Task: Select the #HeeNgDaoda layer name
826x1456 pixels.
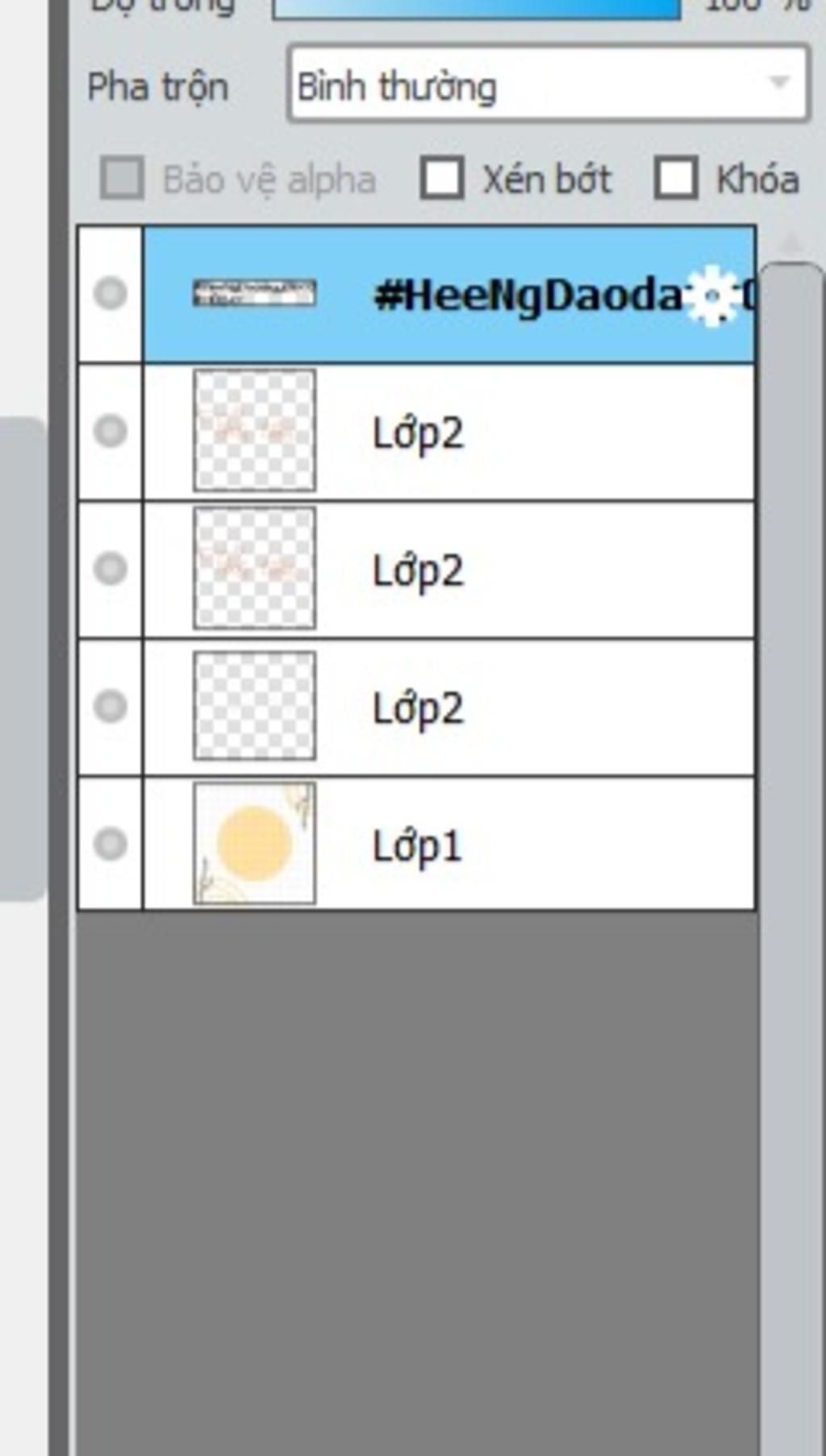Action: [528, 296]
